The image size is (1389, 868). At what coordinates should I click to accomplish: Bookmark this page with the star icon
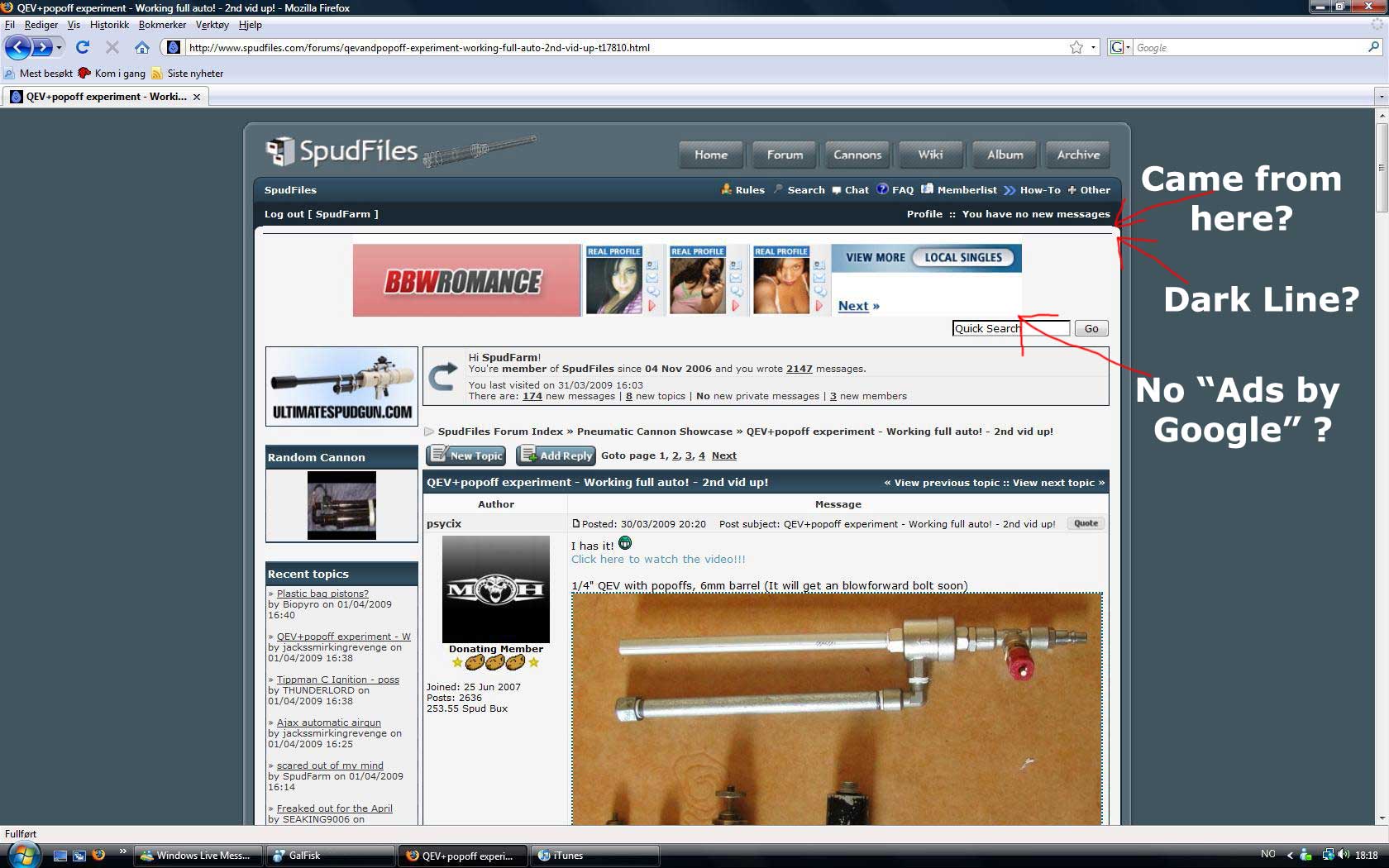[1076, 47]
